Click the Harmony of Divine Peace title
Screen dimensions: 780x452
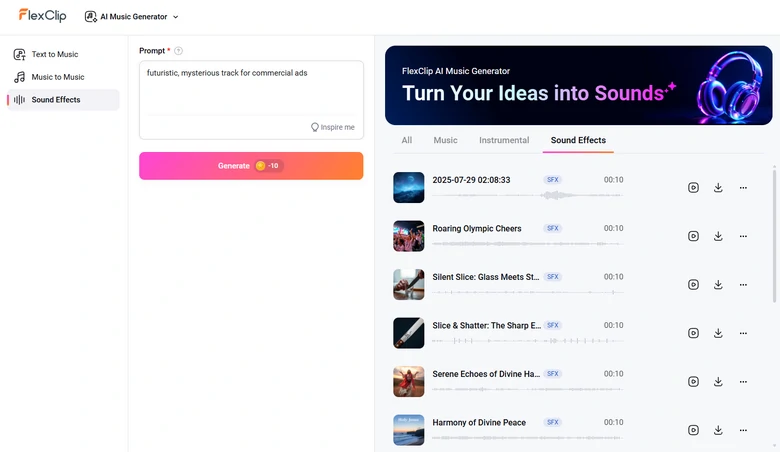(x=479, y=423)
